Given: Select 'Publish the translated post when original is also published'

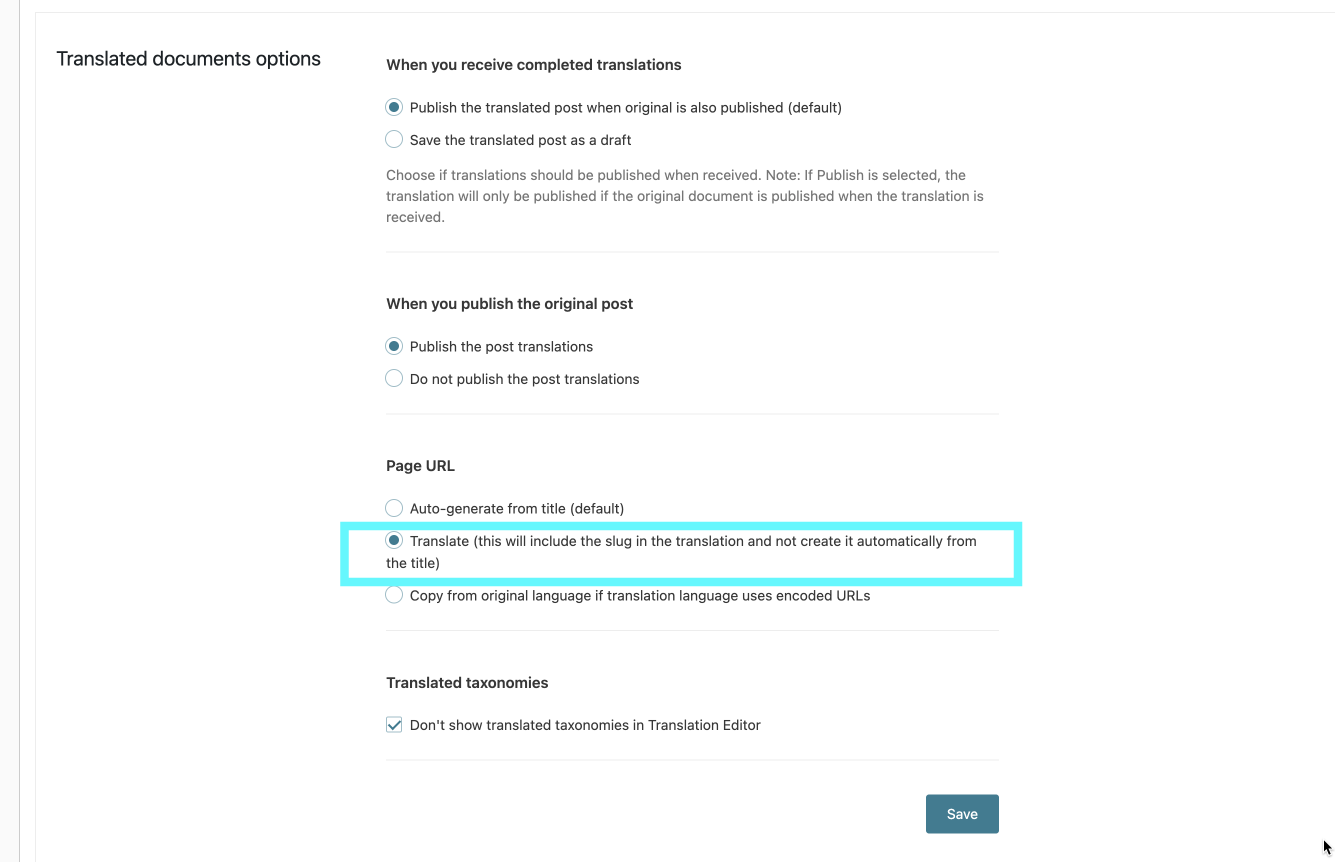Looking at the screenshot, I should click(x=394, y=107).
